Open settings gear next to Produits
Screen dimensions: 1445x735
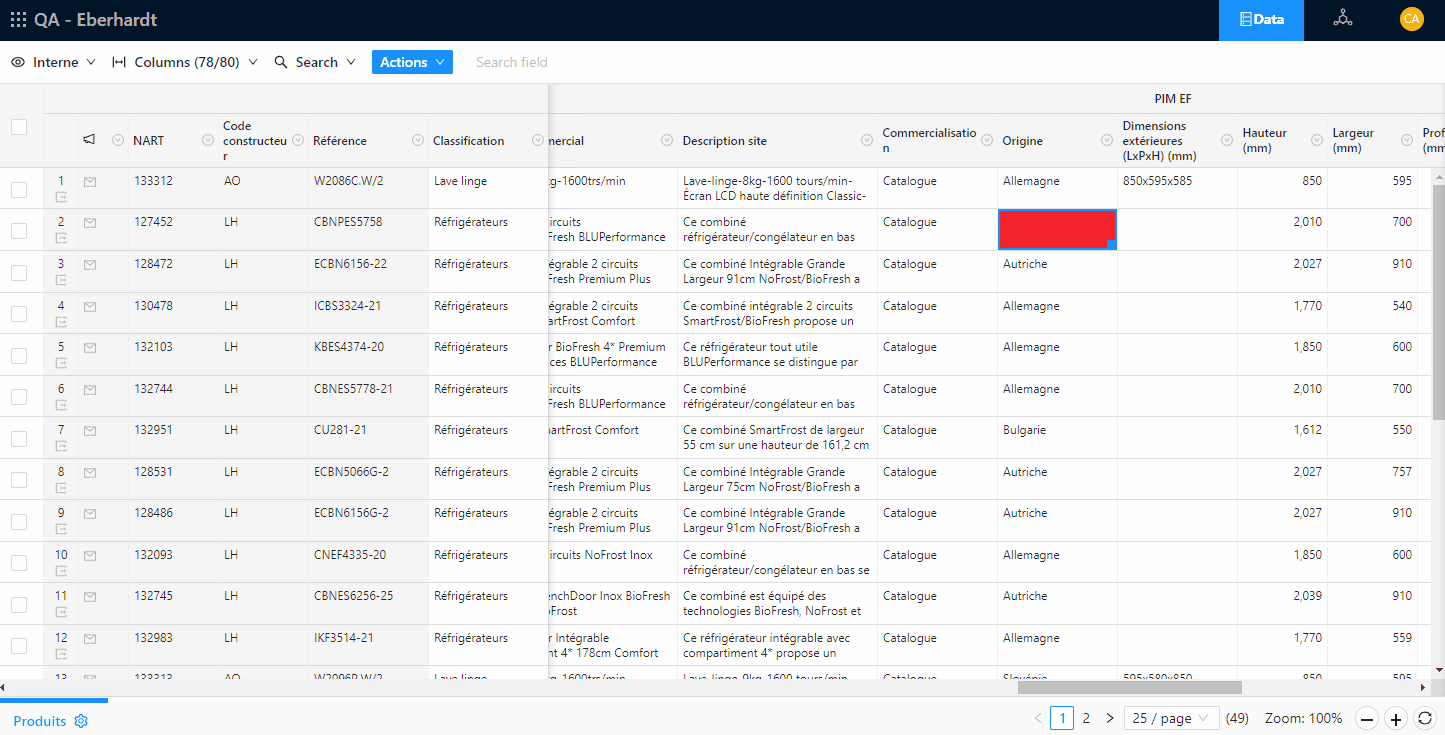pyautogui.click(x=82, y=721)
